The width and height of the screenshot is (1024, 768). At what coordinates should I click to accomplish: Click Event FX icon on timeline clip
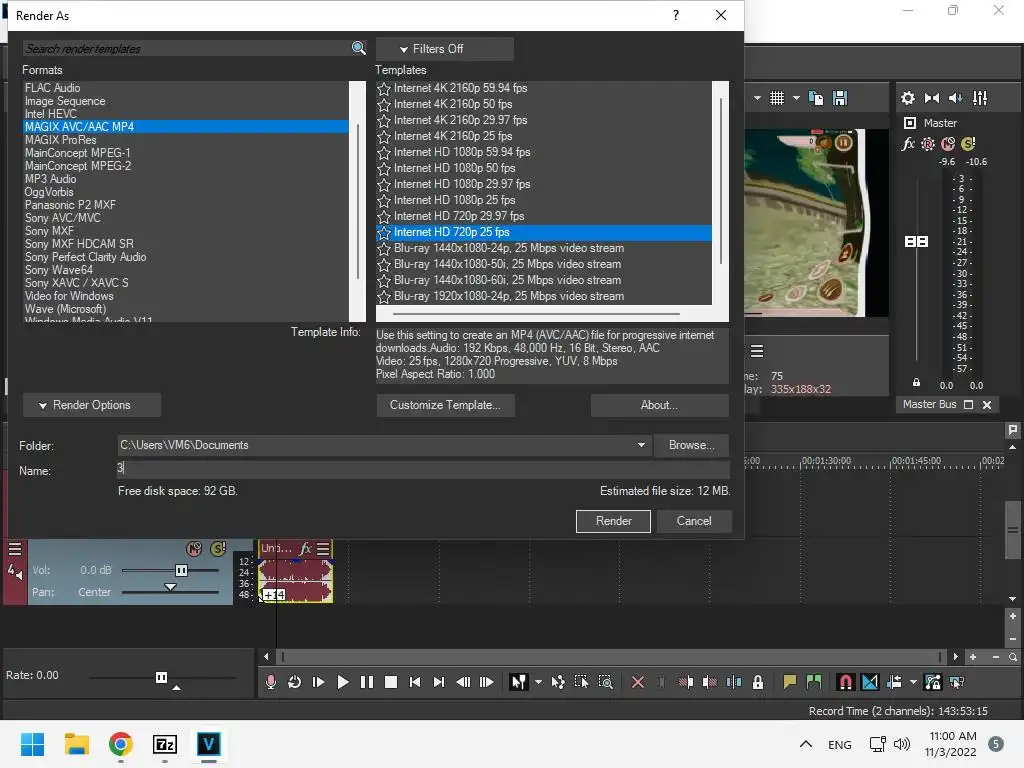coord(305,549)
